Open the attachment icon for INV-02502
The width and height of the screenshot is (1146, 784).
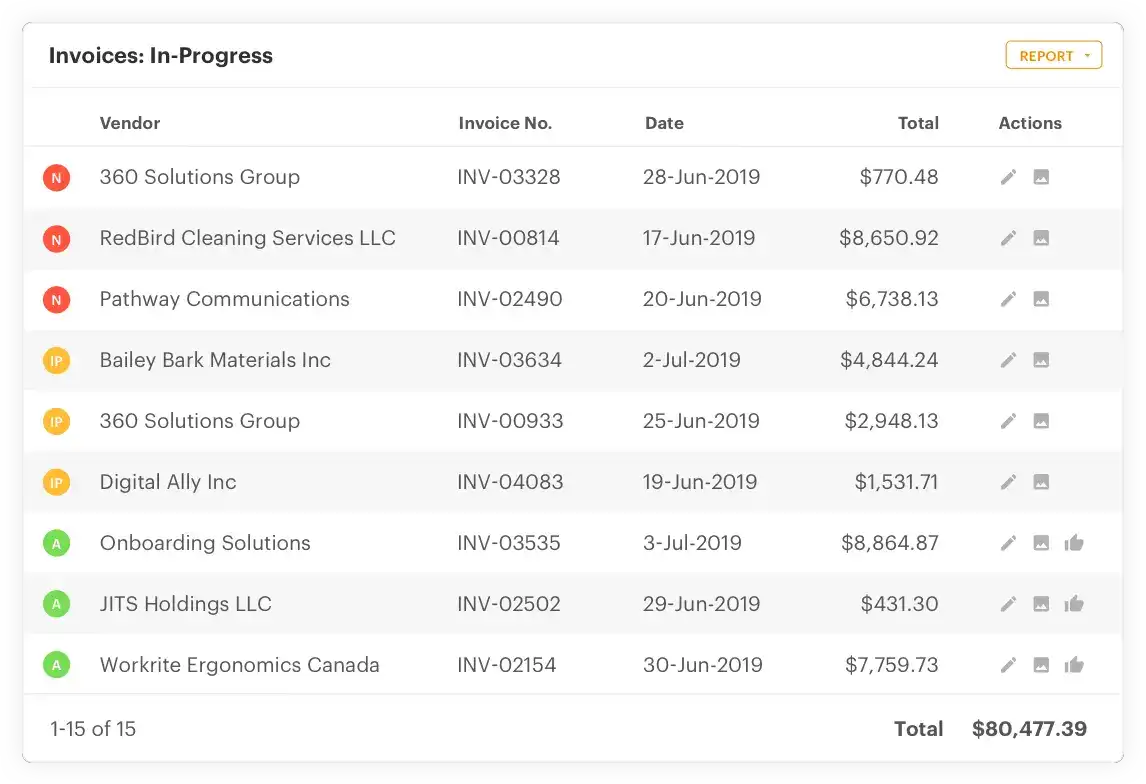click(1041, 604)
